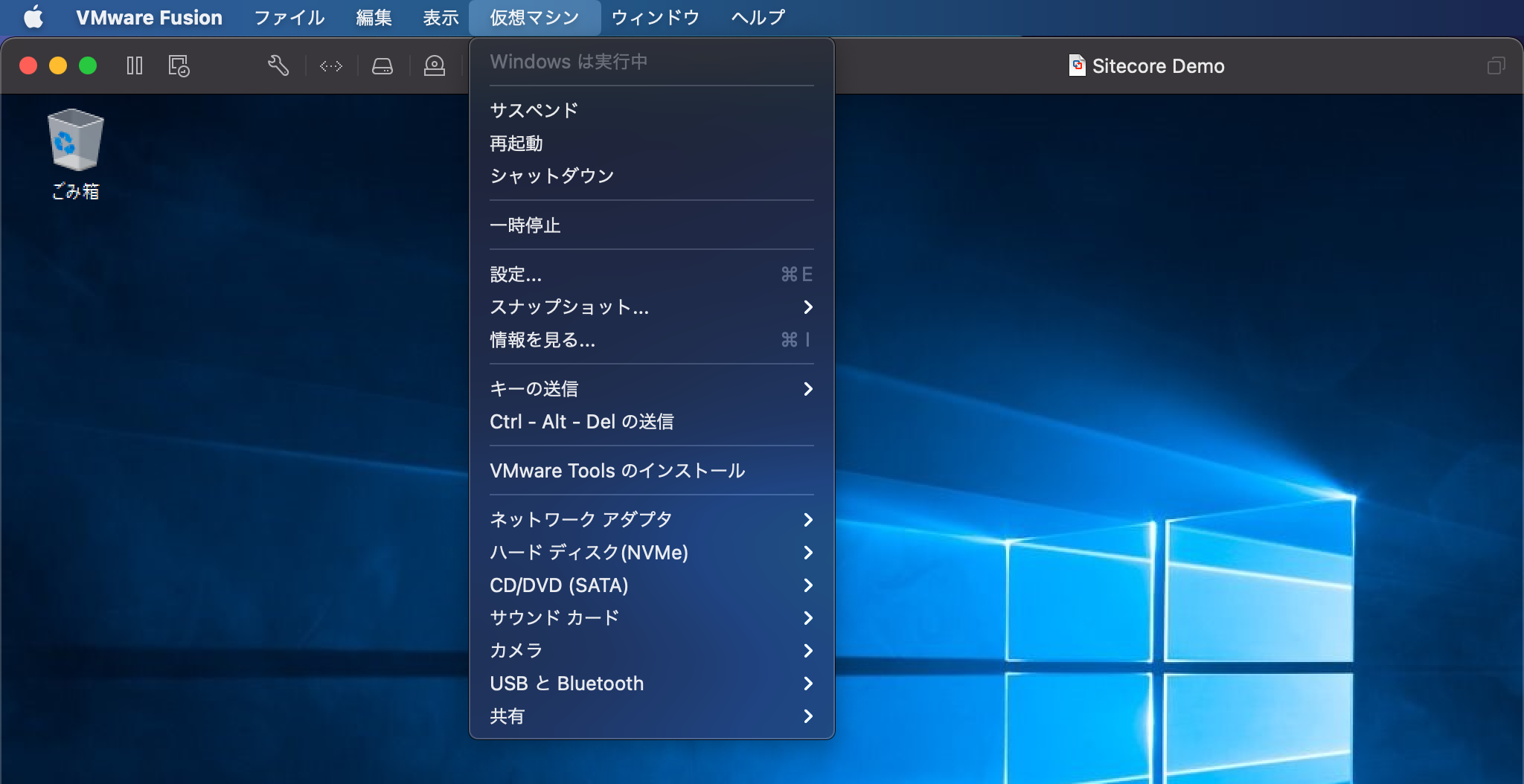1524x784 pixels.
Task: Select 情報を見る... menu item
Action: pos(651,339)
